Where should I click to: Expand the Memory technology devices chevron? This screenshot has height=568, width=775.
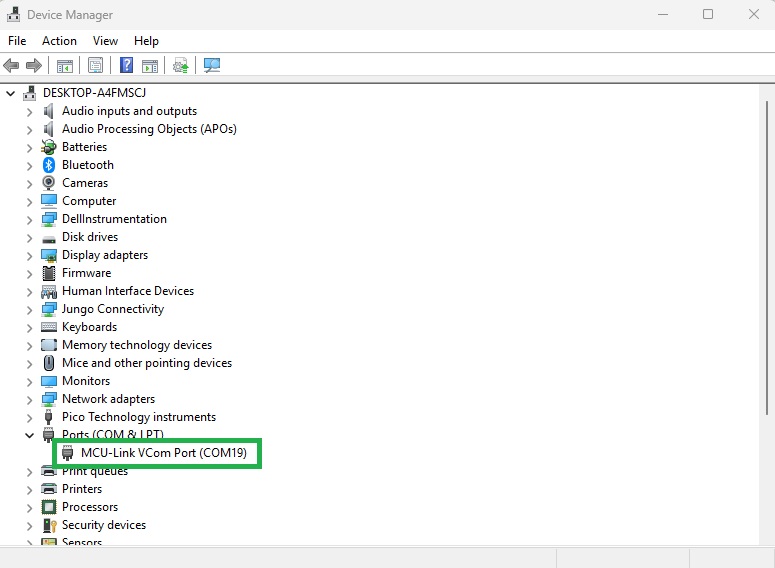[x=29, y=346]
